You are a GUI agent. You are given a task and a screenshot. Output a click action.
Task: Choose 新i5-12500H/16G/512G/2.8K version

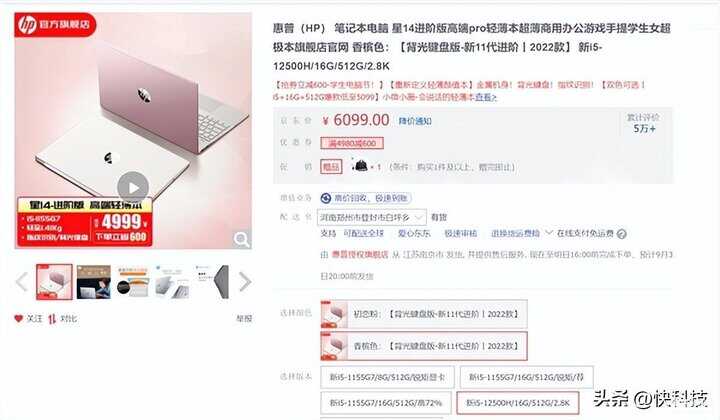point(518,403)
